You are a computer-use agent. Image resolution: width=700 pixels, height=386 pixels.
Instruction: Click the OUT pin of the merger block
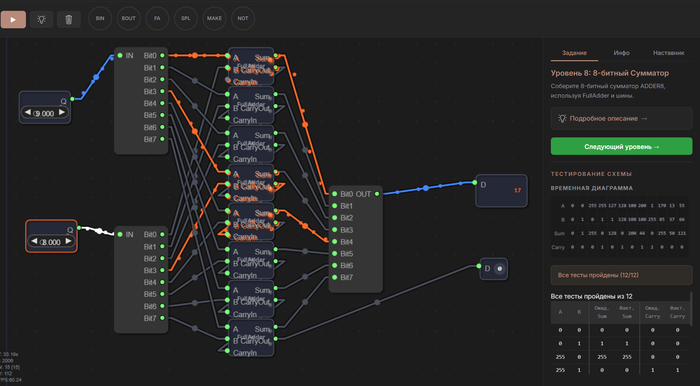(x=377, y=194)
